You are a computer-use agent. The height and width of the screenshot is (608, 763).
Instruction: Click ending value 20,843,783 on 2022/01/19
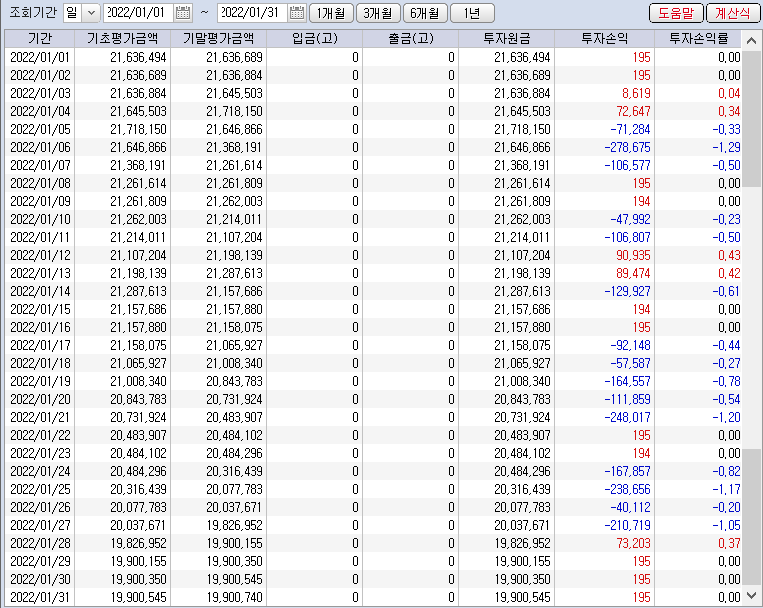[x=234, y=382]
